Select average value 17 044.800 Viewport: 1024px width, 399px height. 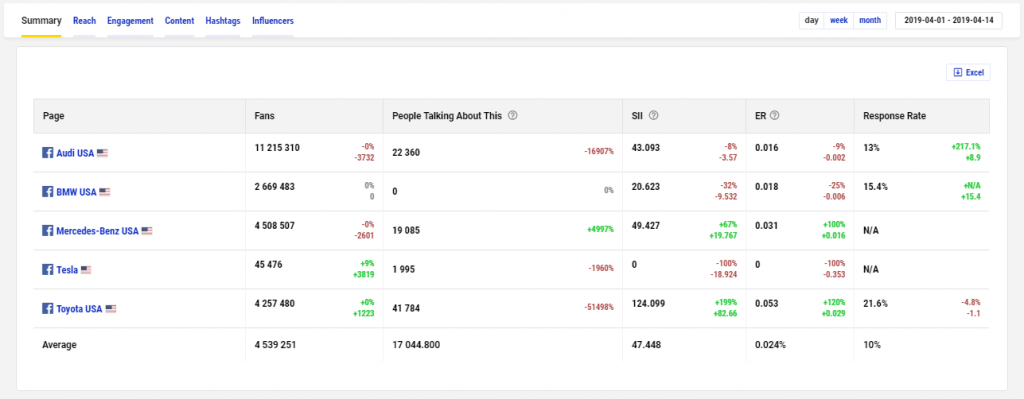pos(416,345)
